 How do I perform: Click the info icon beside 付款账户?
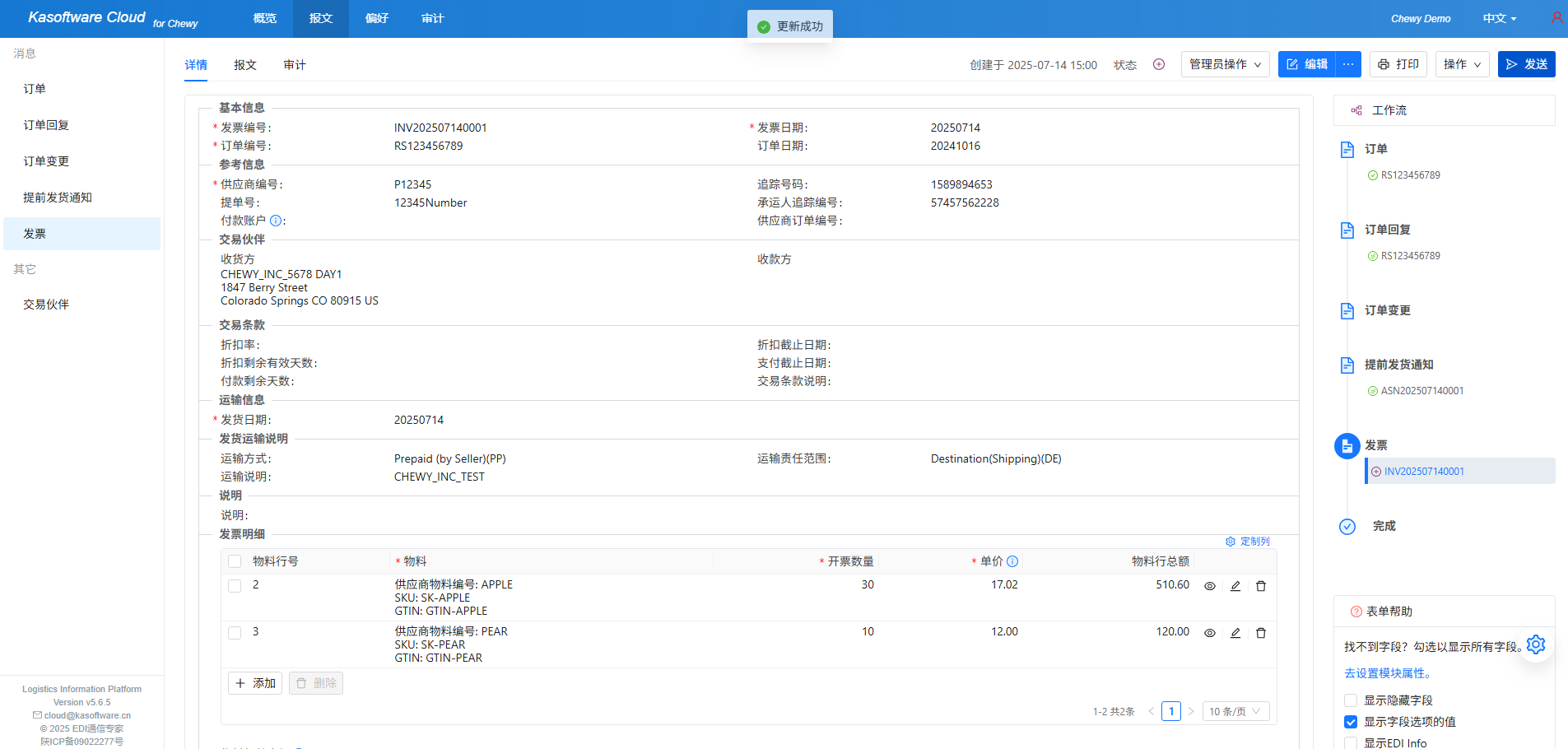tap(276, 221)
